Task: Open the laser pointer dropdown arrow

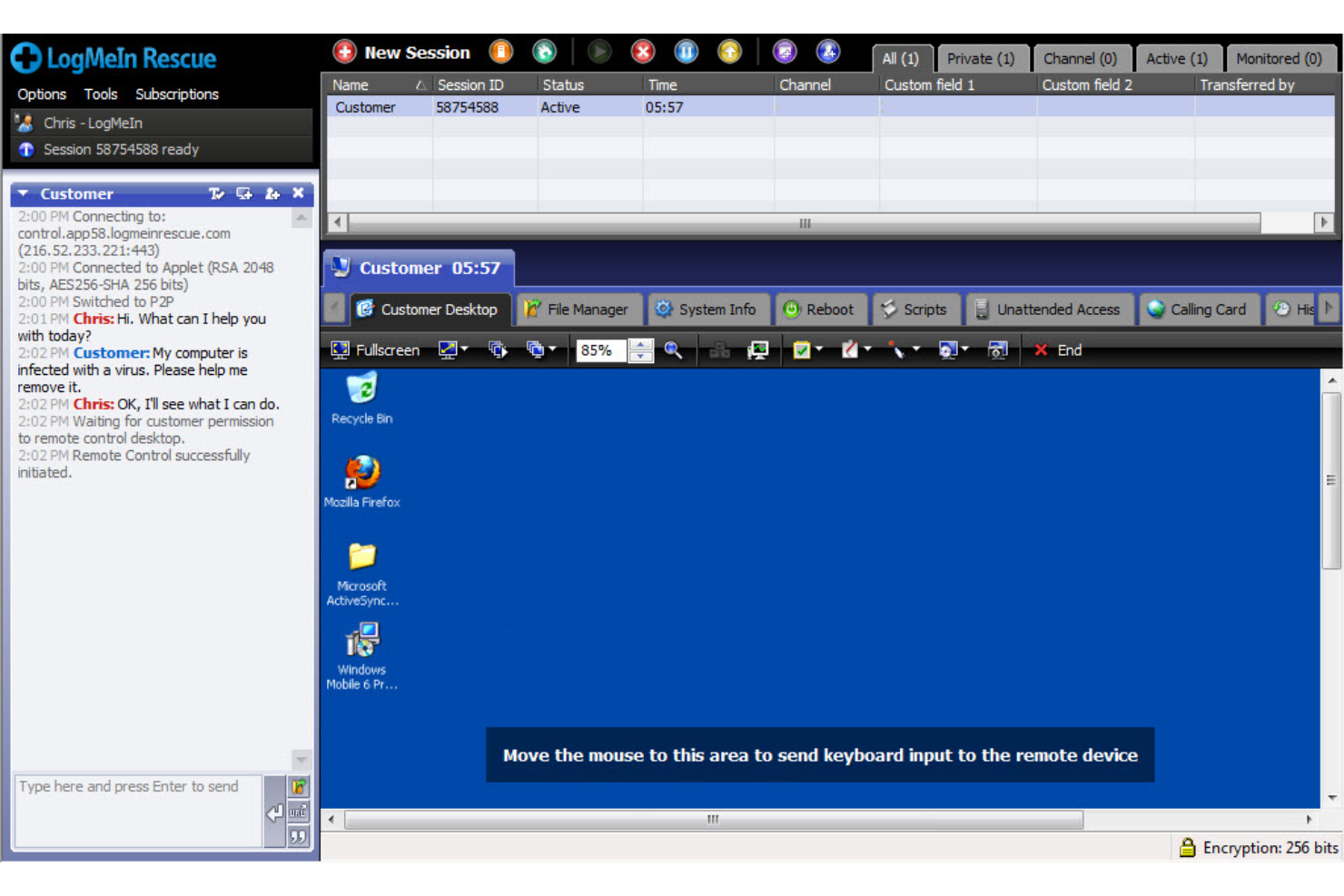Action: click(x=916, y=350)
